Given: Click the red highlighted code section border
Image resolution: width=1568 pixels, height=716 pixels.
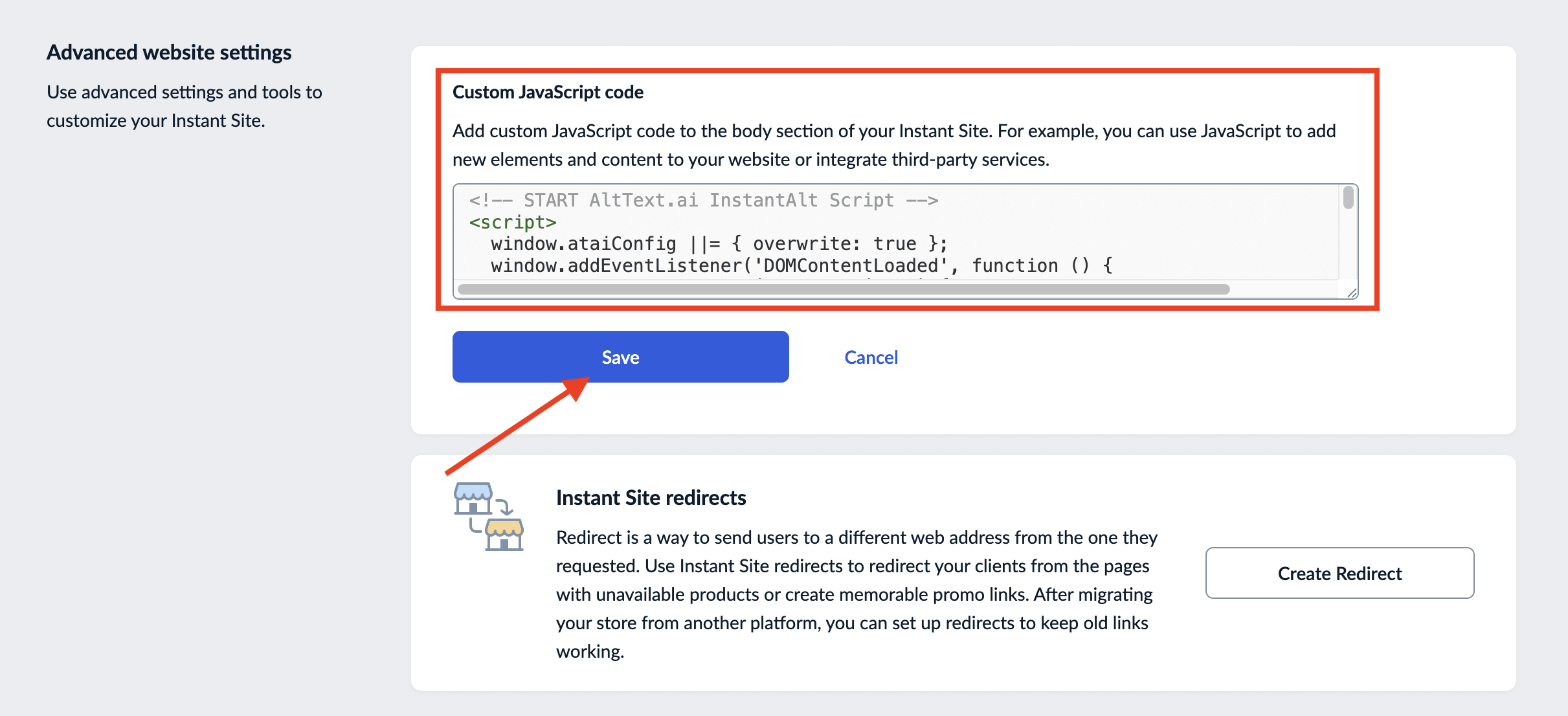Looking at the screenshot, I should click(907, 69).
